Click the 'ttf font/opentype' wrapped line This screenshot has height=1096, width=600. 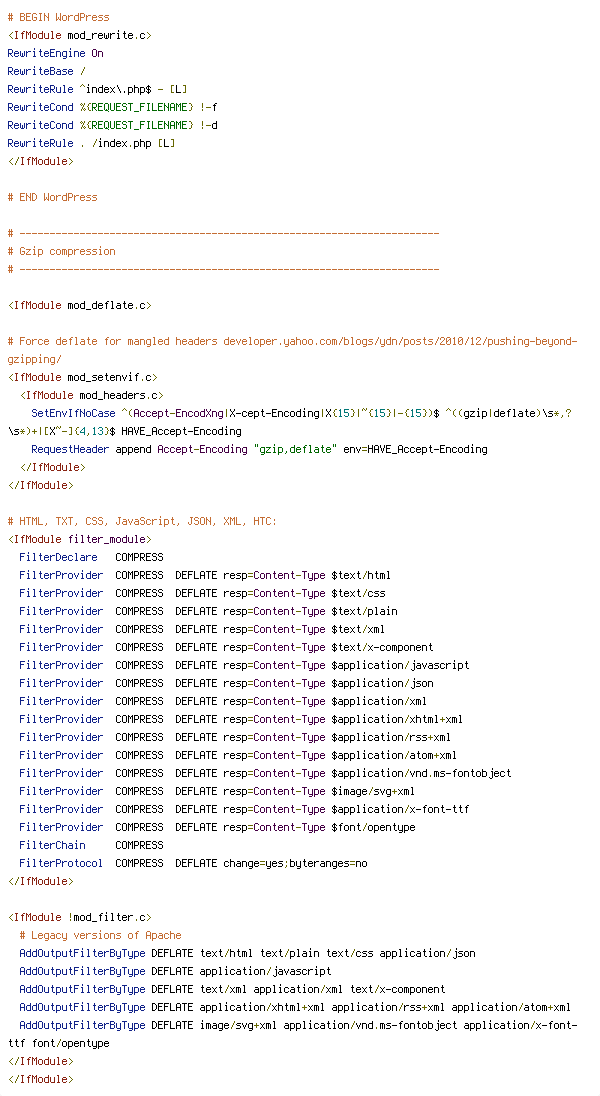pyautogui.click(x=59, y=1044)
